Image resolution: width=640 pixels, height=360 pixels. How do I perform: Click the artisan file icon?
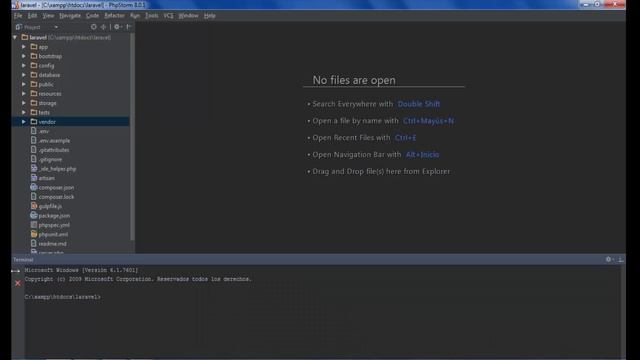point(34,178)
